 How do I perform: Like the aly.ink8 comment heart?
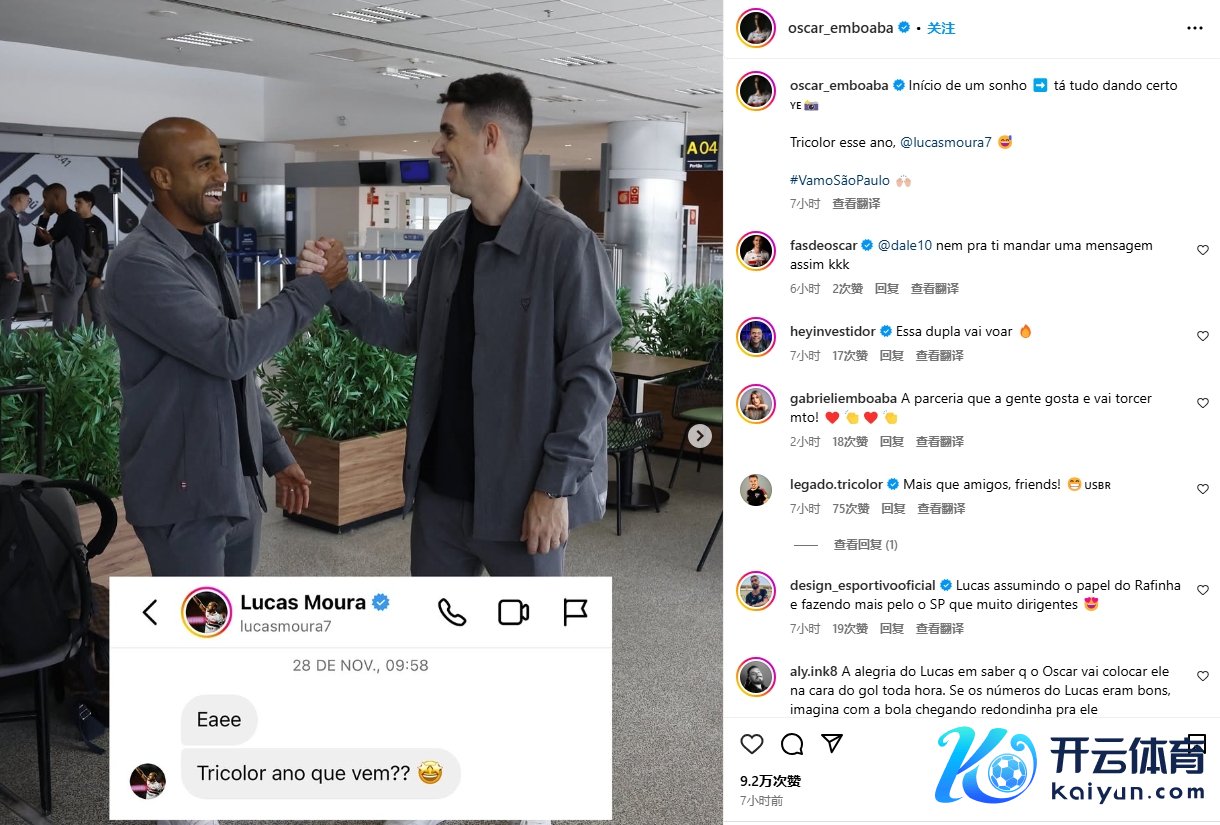tap(1203, 677)
